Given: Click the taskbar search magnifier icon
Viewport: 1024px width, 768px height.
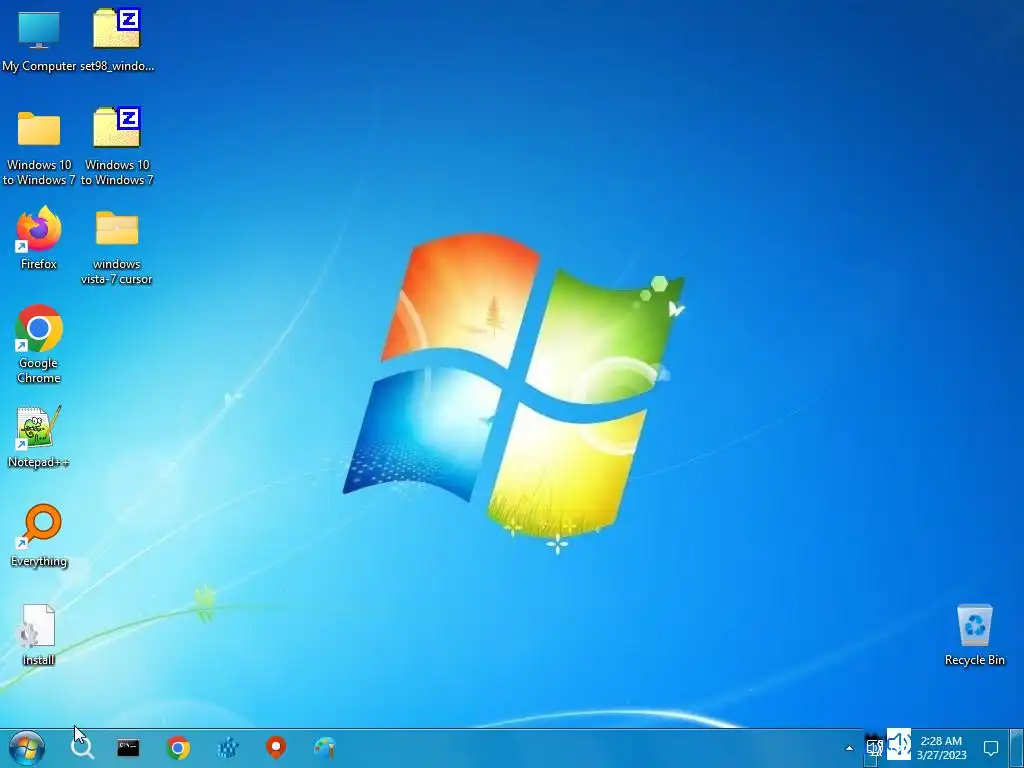Looking at the screenshot, I should [82, 748].
